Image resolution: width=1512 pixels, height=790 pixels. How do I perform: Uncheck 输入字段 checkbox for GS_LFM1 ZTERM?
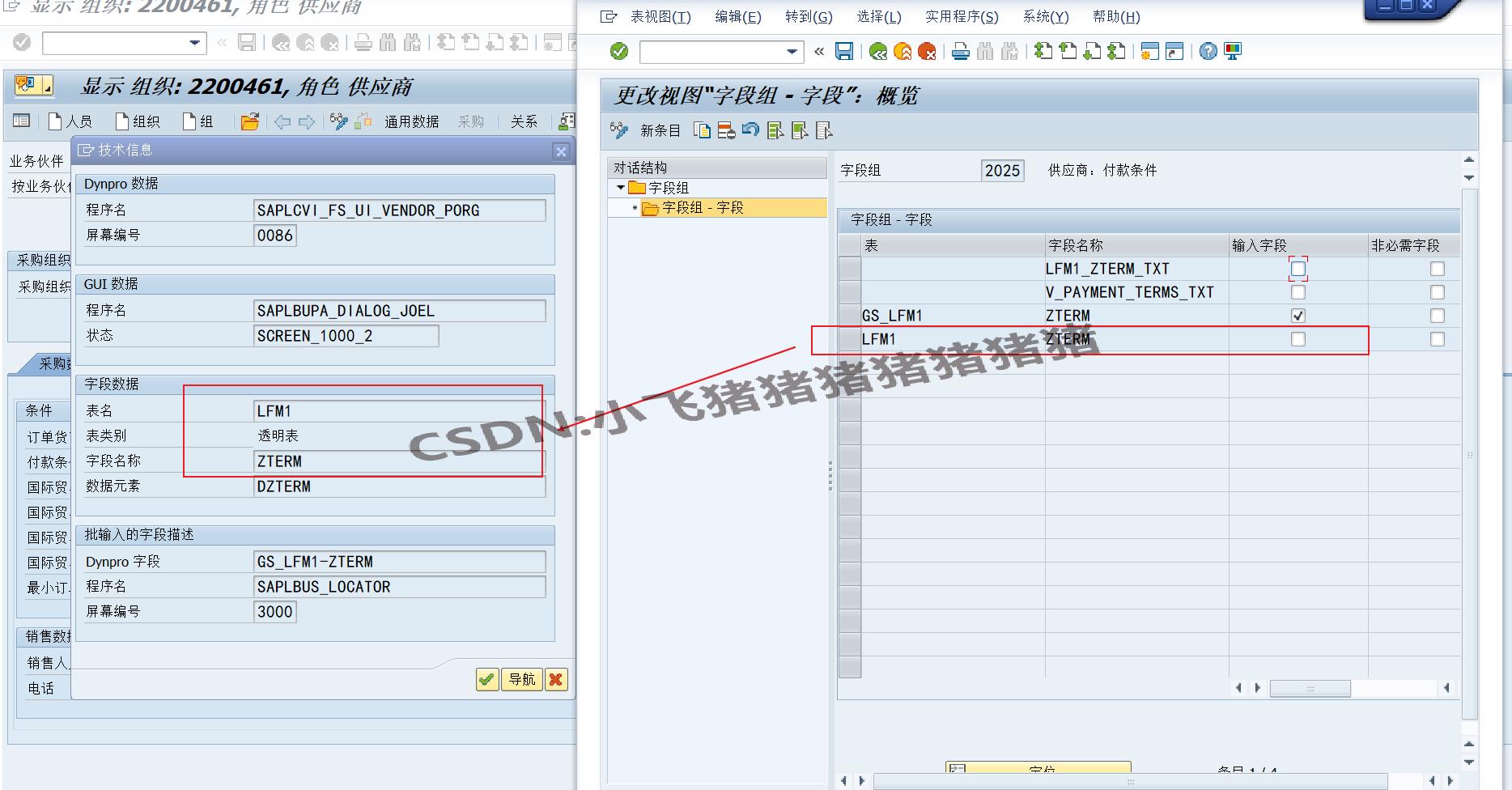1298,316
